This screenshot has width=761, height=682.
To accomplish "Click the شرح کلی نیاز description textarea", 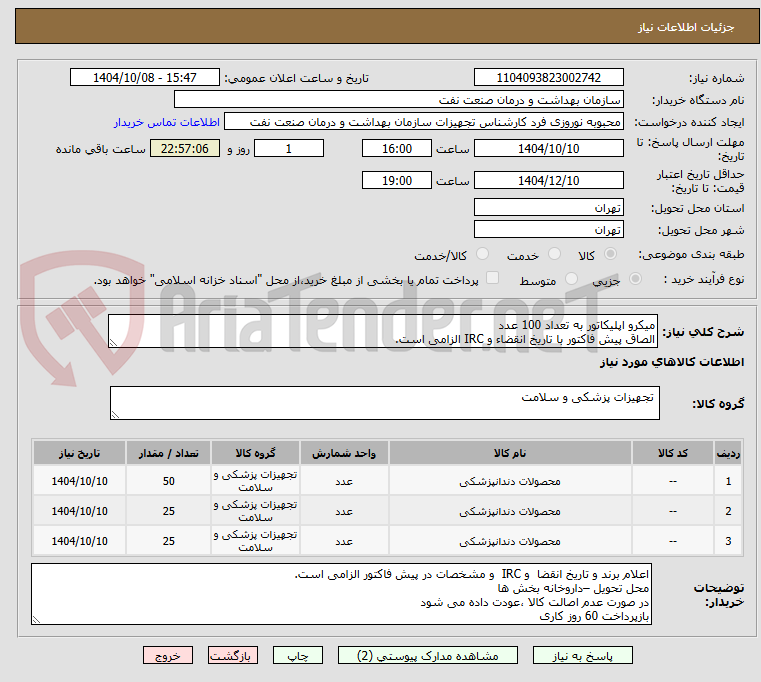I will coord(383,331).
